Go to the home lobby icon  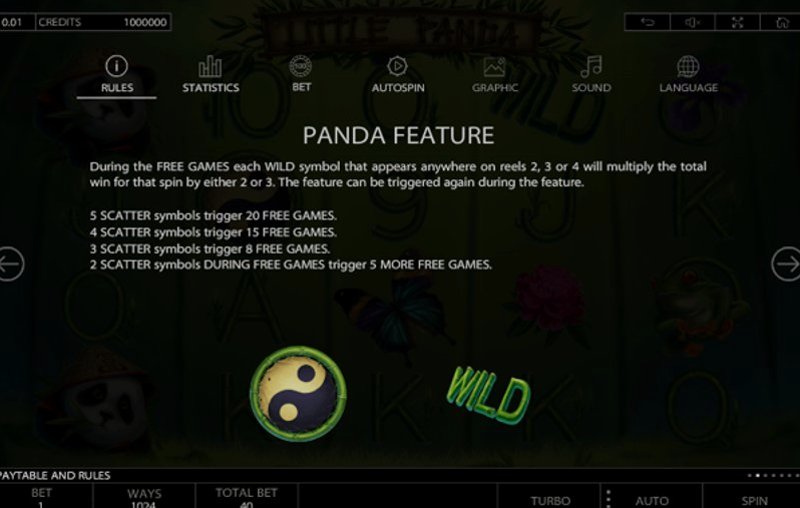(x=781, y=22)
